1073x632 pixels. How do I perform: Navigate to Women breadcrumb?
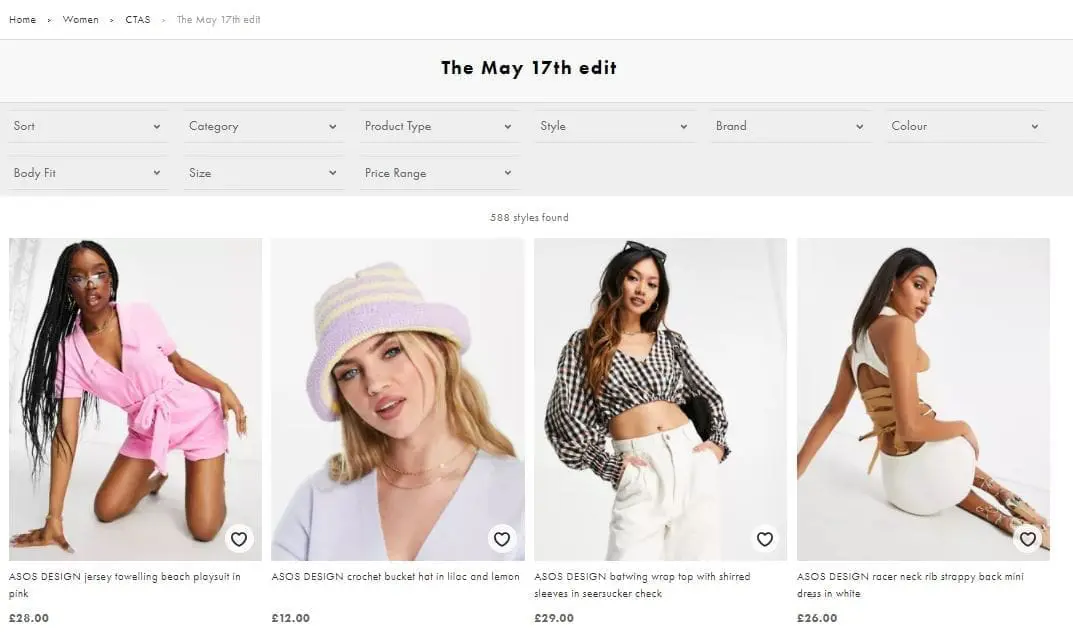tap(81, 20)
